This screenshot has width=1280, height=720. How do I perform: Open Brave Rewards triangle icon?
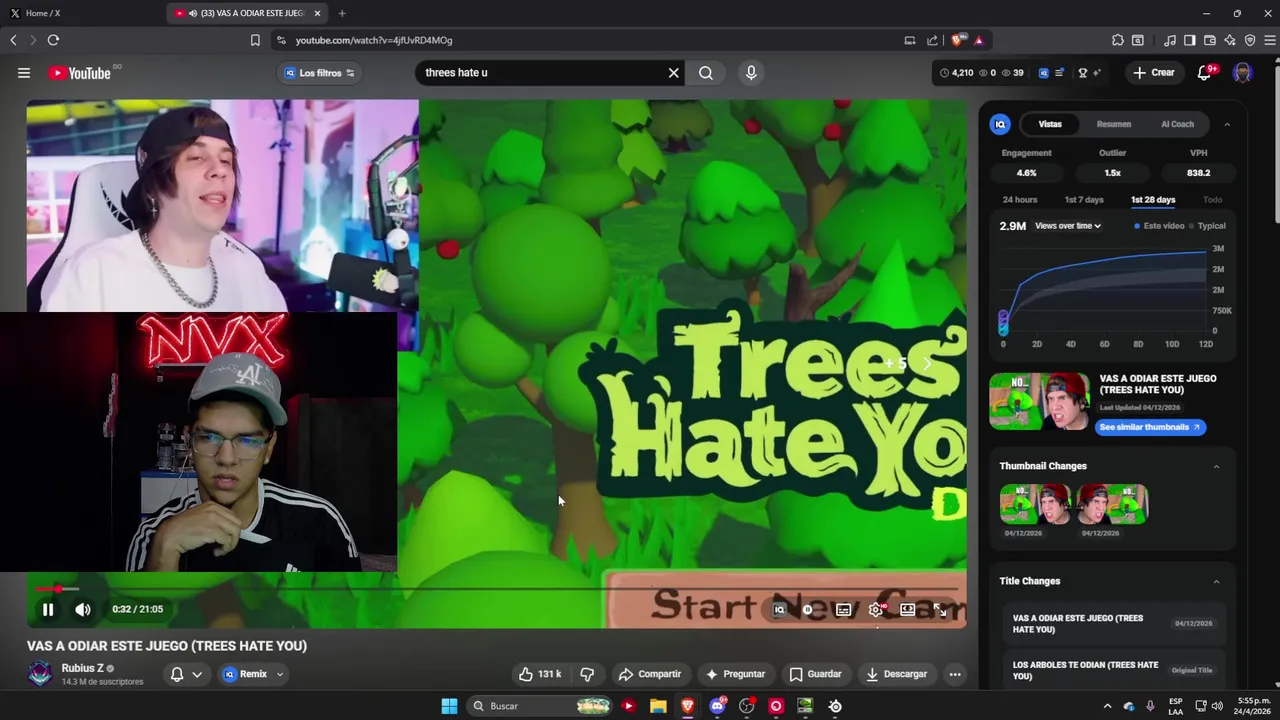pos(979,40)
